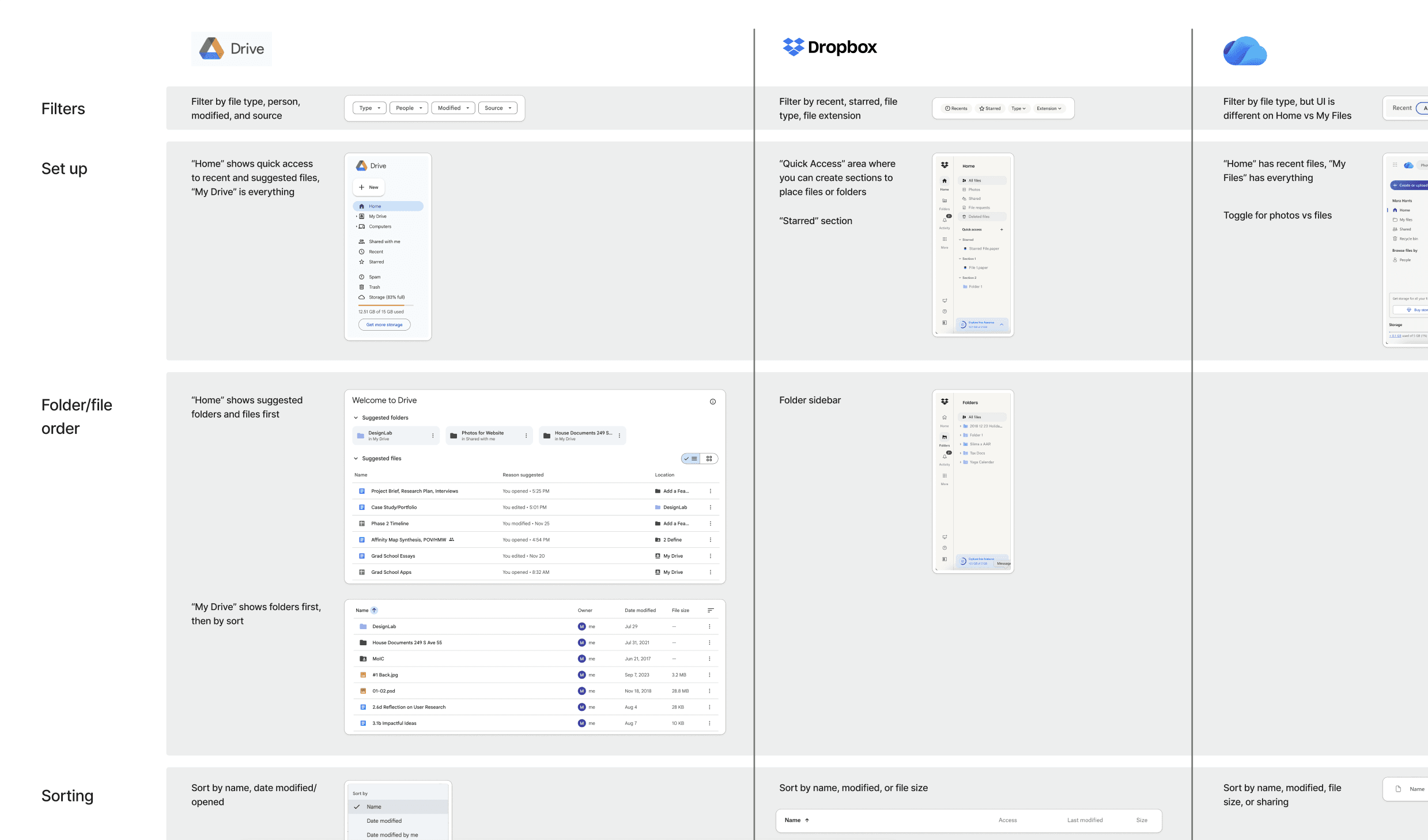The height and width of the screenshot is (840, 1428).
Task: Open the Type filter dropdown in Drive
Action: 369,108
